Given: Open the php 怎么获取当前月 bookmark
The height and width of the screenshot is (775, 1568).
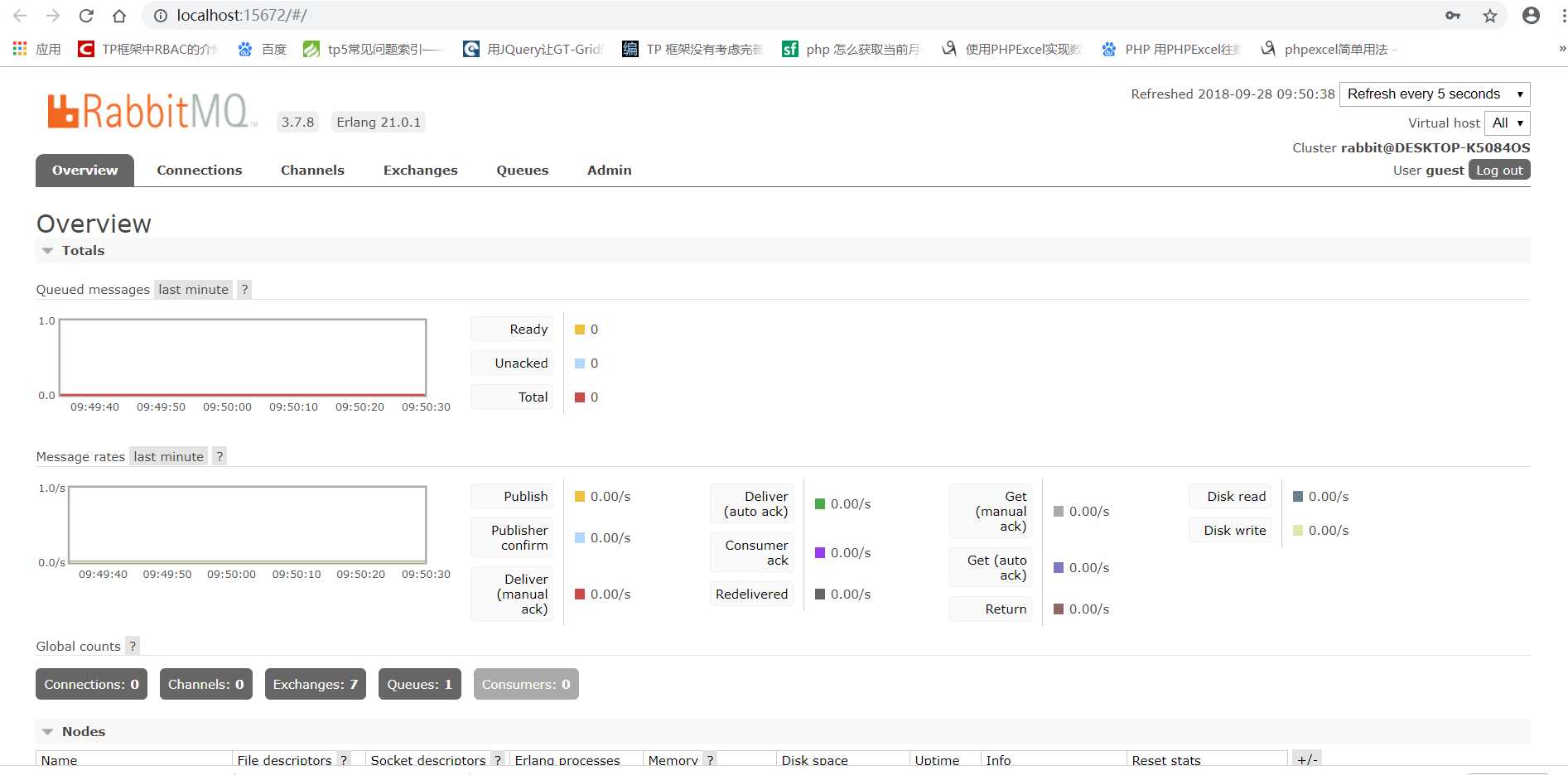Looking at the screenshot, I should (852, 49).
